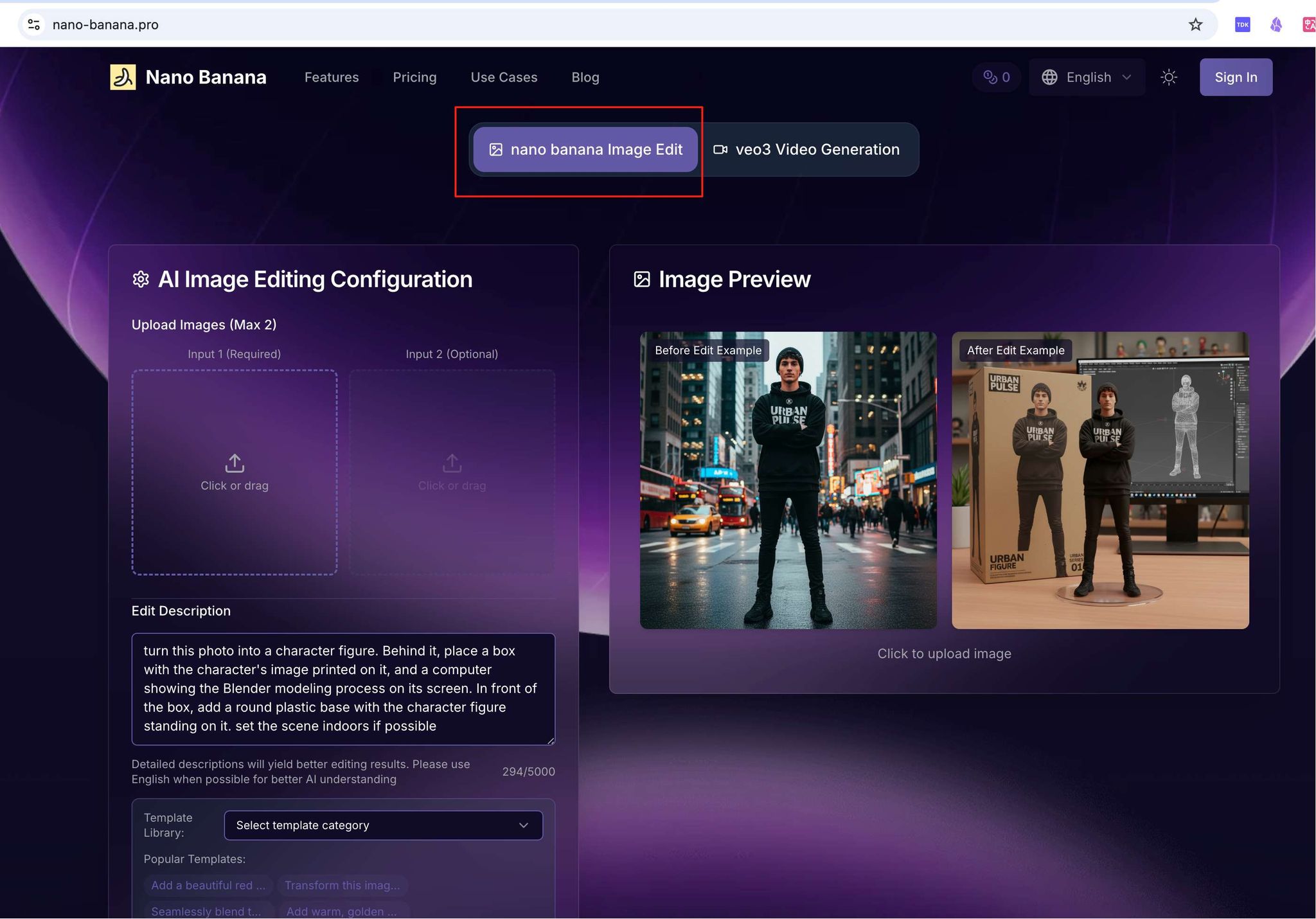Click inside the Edit Description text area

coord(343,689)
